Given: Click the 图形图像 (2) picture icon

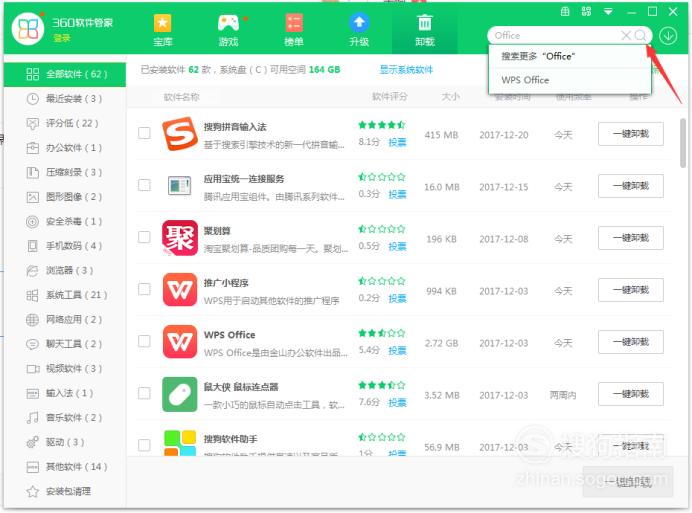Looking at the screenshot, I should (x=33, y=197).
